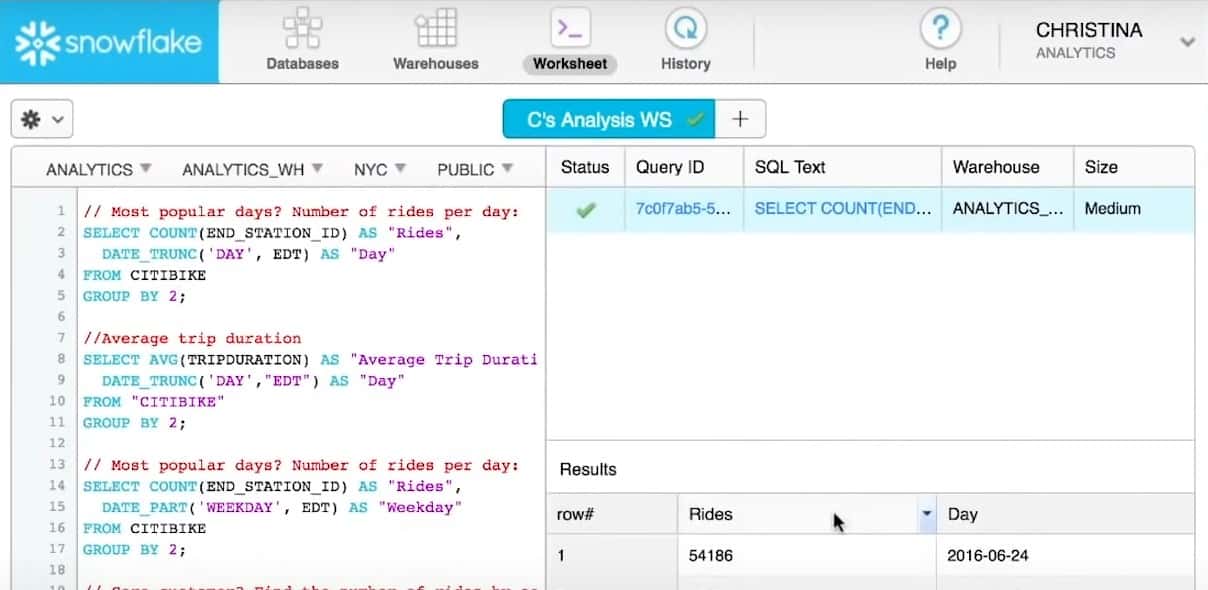This screenshot has width=1208, height=590.
Task: Open SQL Text SELECT COUNT(END link
Action: 843,209
